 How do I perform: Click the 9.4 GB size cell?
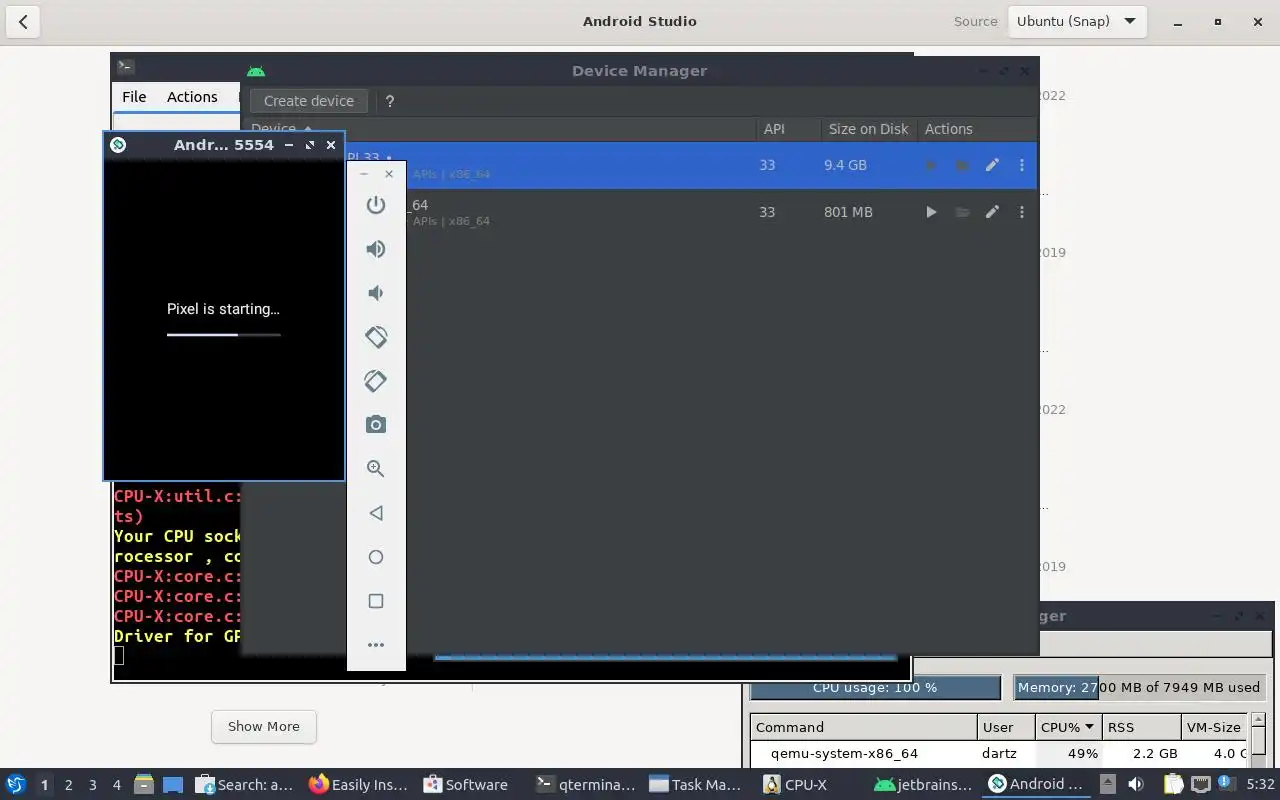click(x=846, y=165)
